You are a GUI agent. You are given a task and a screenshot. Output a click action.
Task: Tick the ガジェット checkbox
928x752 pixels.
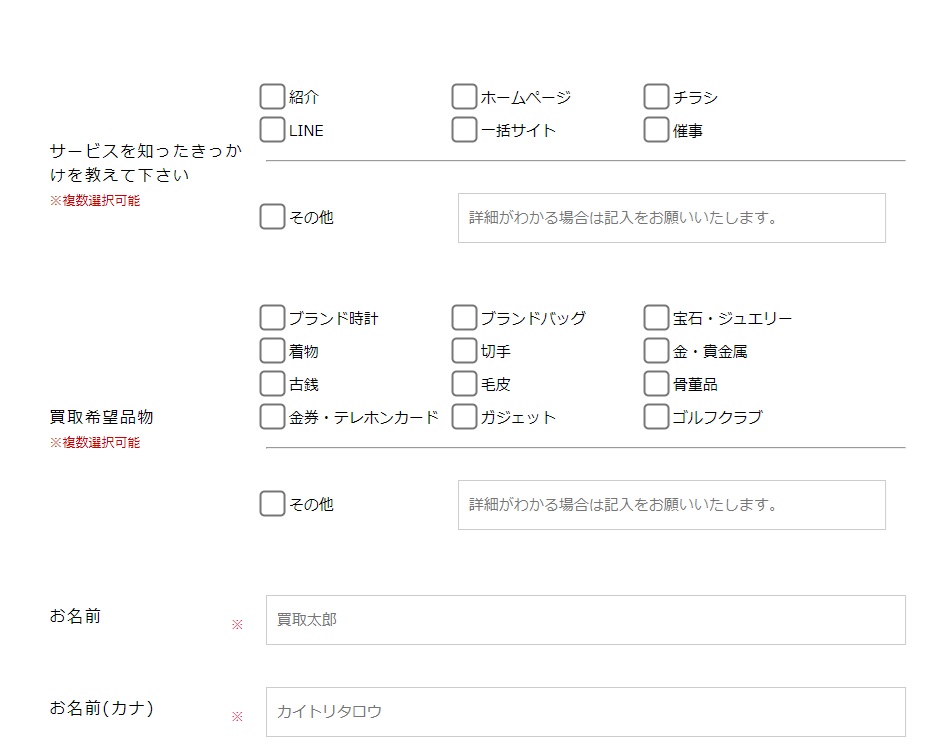[x=464, y=417]
